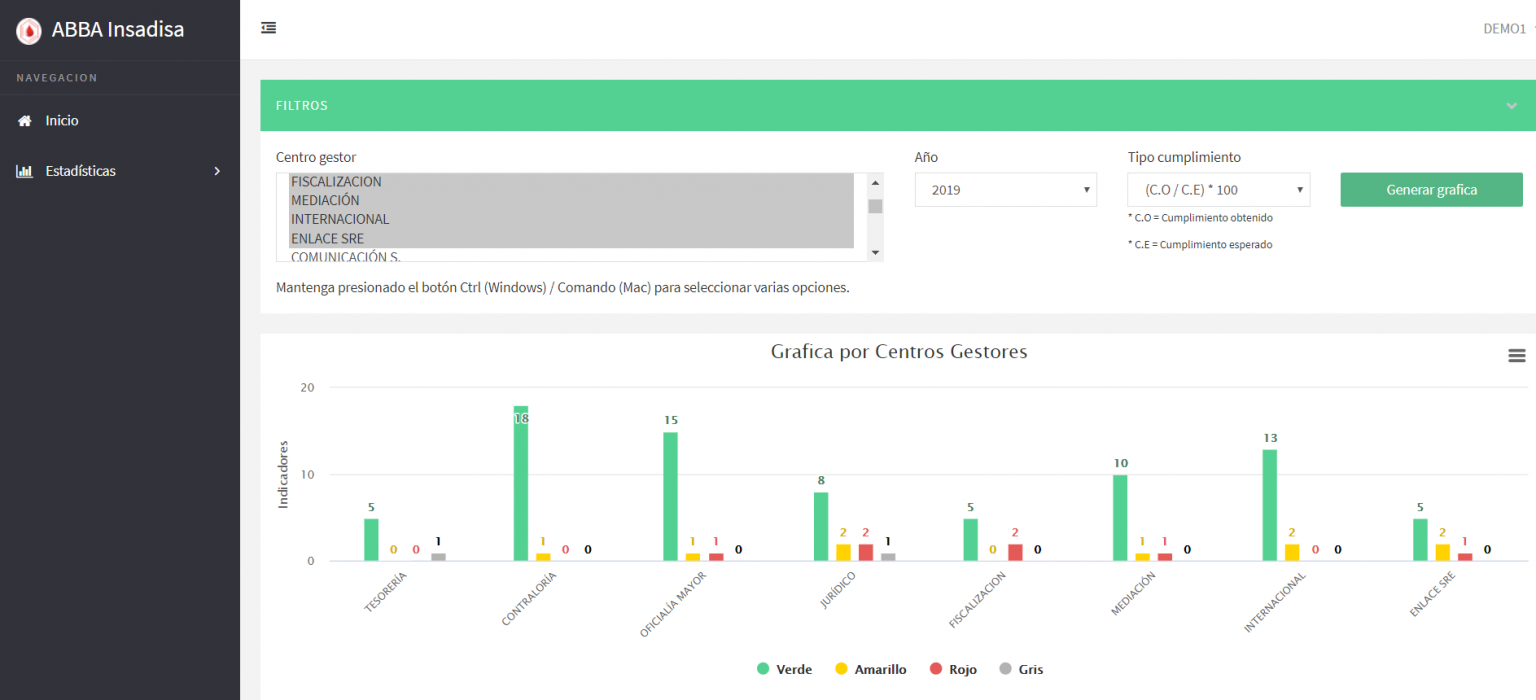Click the green OFICIALIA MAYOR bar with 15
Image resolution: width=1536 pixels, height=700 pixels.
pyautogui.click(x=670, y=496)
